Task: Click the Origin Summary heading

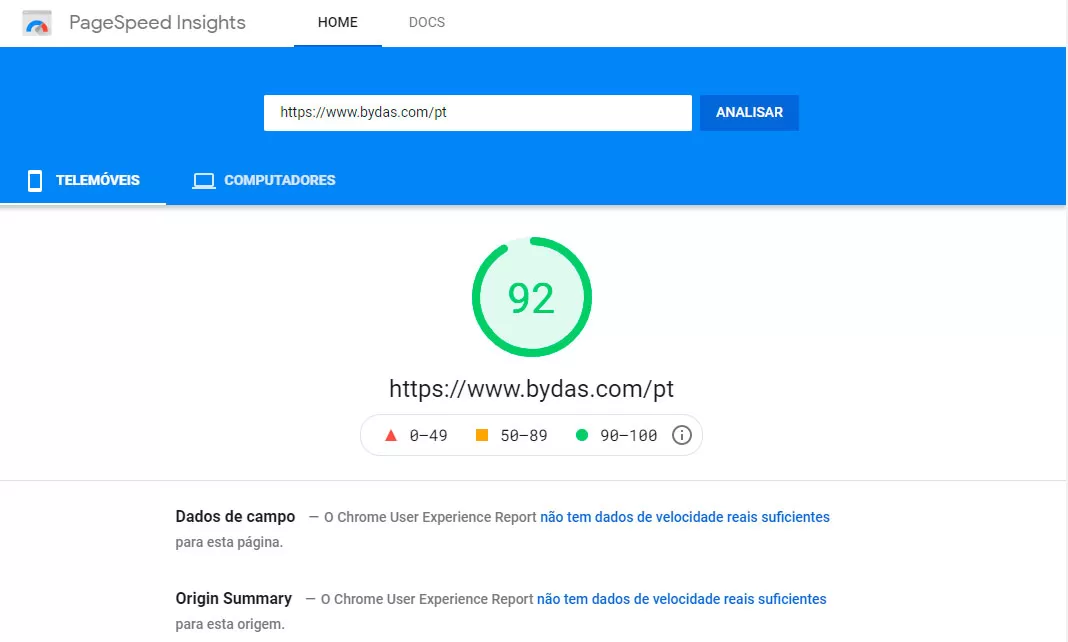Action: [x=234, y=598]
